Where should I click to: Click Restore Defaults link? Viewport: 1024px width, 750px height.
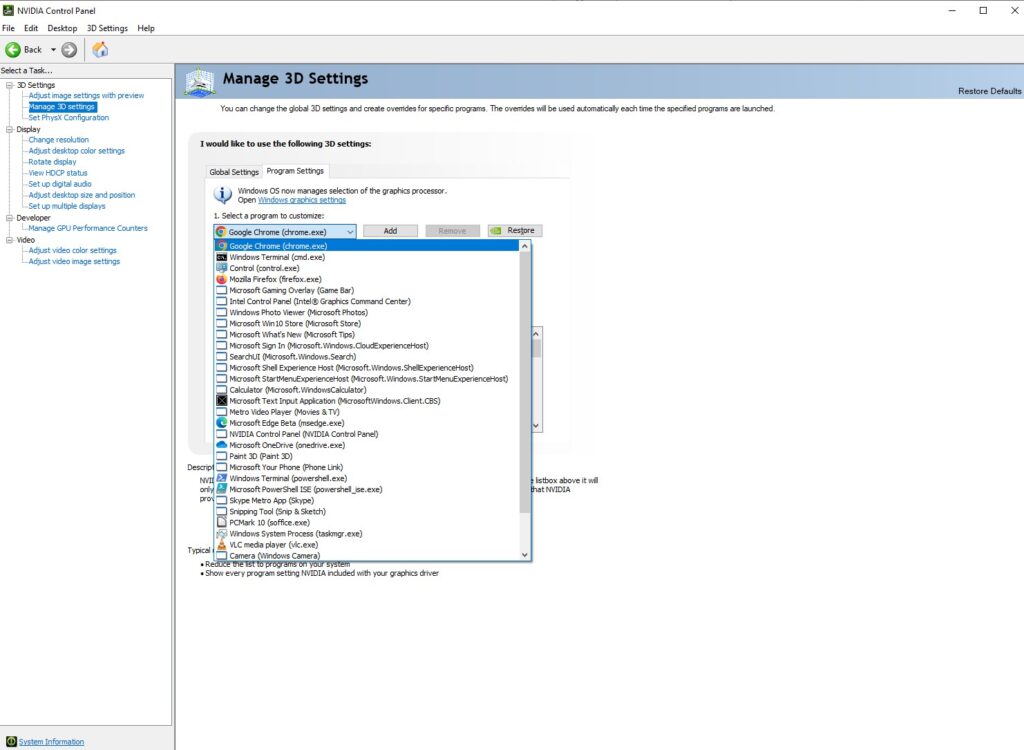(989, 91)
